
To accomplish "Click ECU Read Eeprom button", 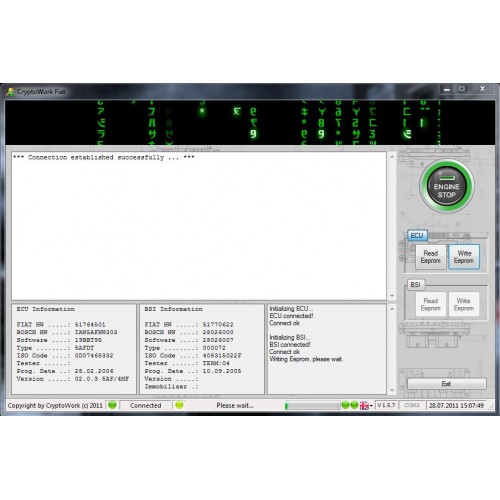I will coord(430,257).
